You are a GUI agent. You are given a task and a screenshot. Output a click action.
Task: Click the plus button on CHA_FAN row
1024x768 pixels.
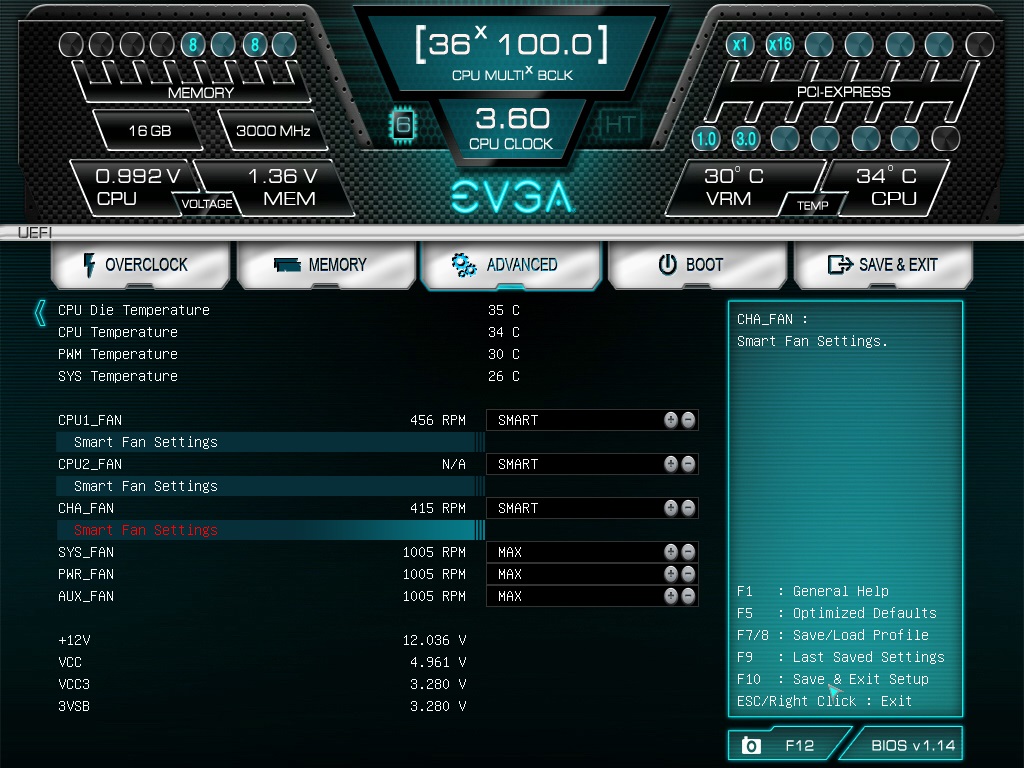[671, 508]
